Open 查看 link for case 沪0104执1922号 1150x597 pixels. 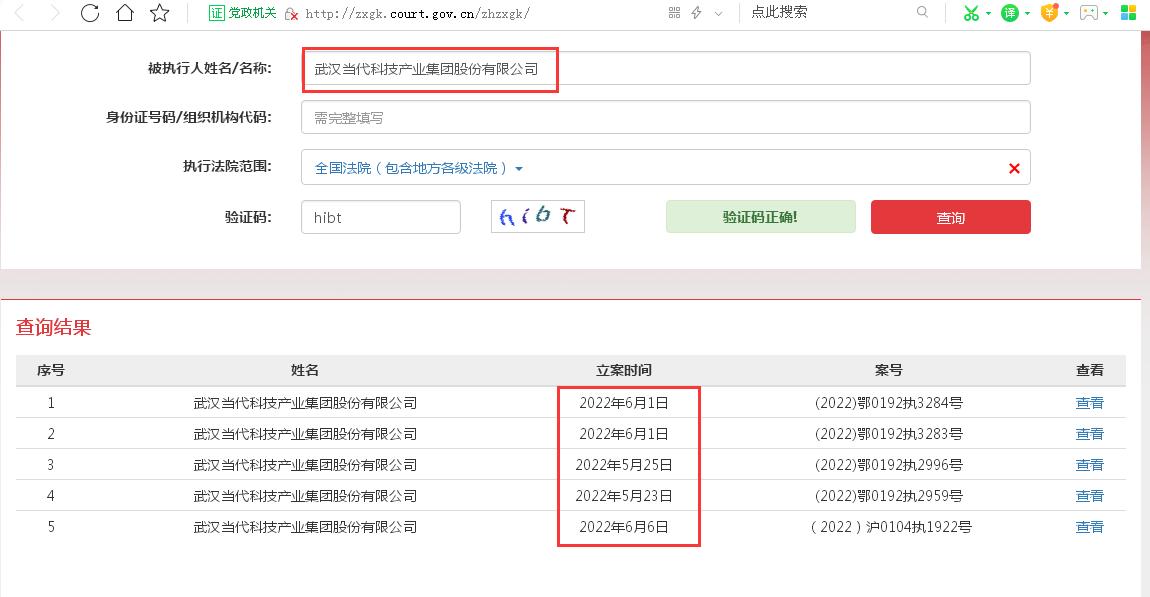1090,527
